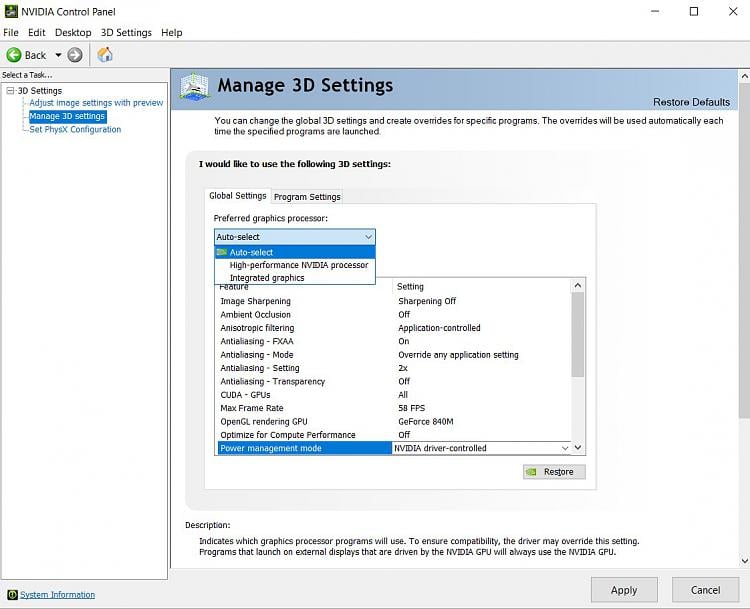Maximize the NVIDIA Control Panel window
750x609 pixels.
coord(694,11)
